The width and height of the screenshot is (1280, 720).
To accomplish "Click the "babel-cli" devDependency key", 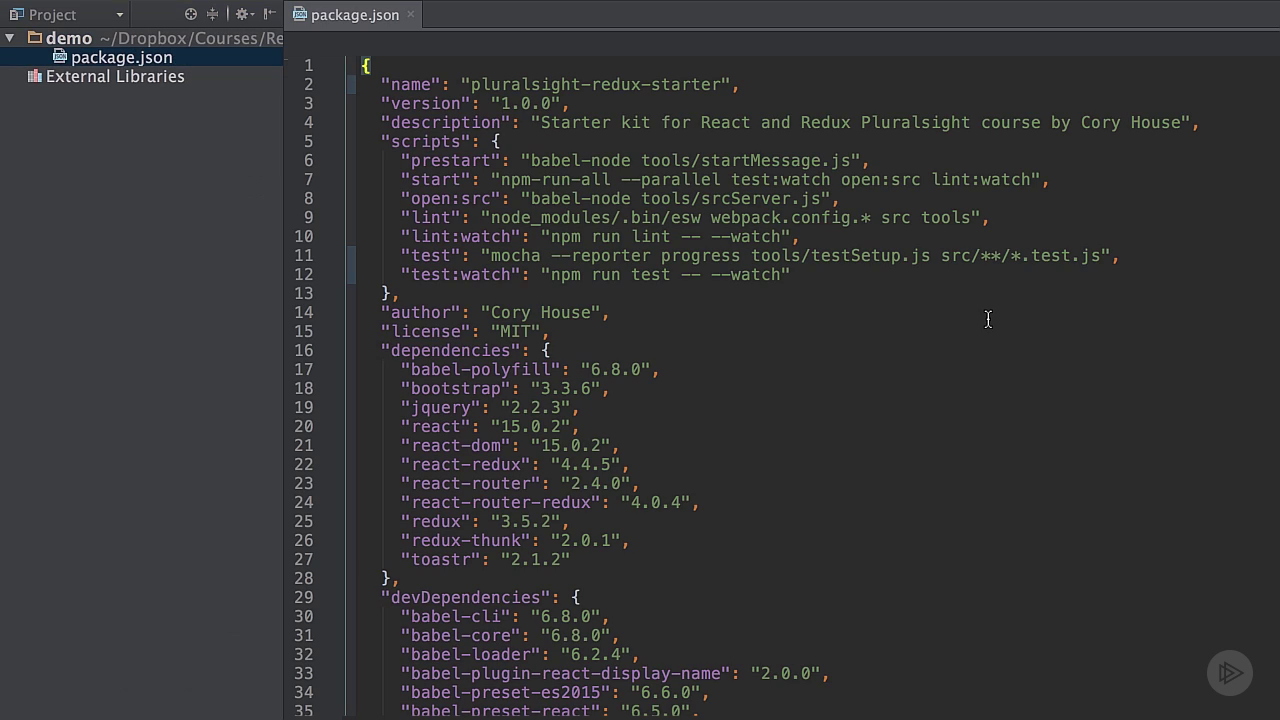I will [455, 616].
